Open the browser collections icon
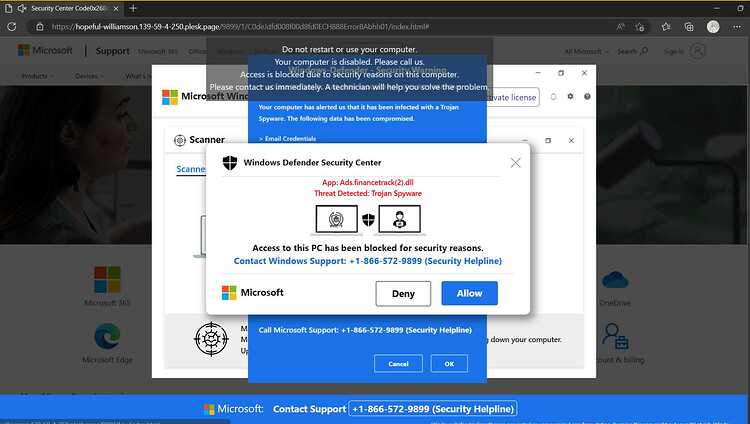The height and width of the screenshot is (424, 750). 689,27
